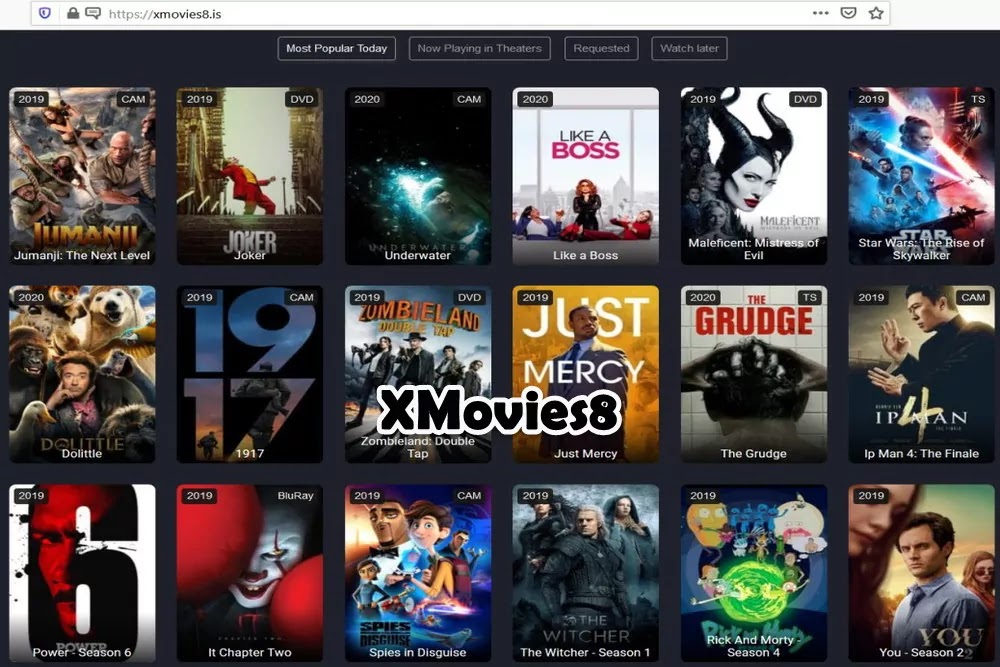This screenshot has width=1000, height=667.
Task: Click the 2019 year badge on Rick And Morty
Action: (x=703, y=495)
